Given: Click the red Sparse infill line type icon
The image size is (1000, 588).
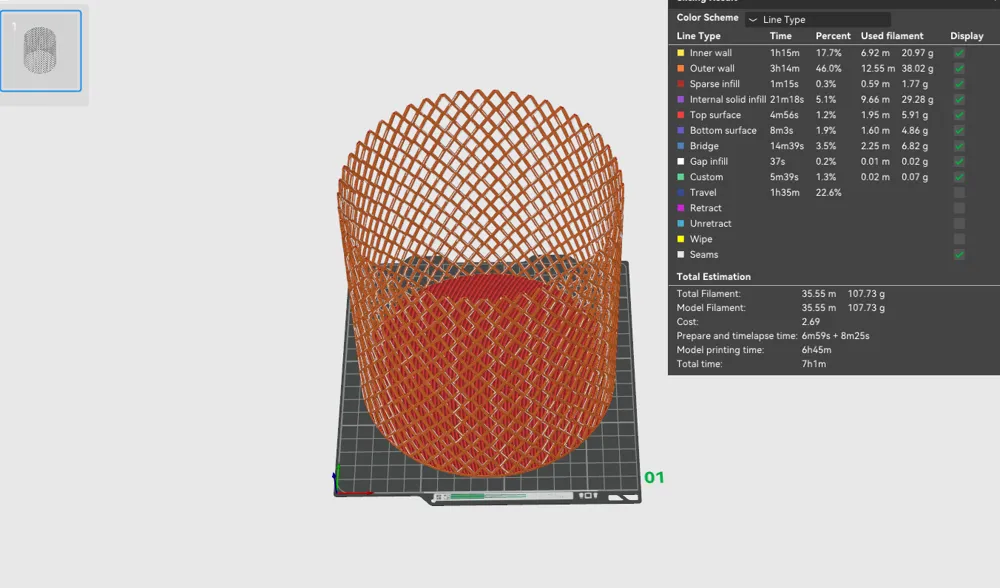Looking at the screenshot, I should 682,84.
